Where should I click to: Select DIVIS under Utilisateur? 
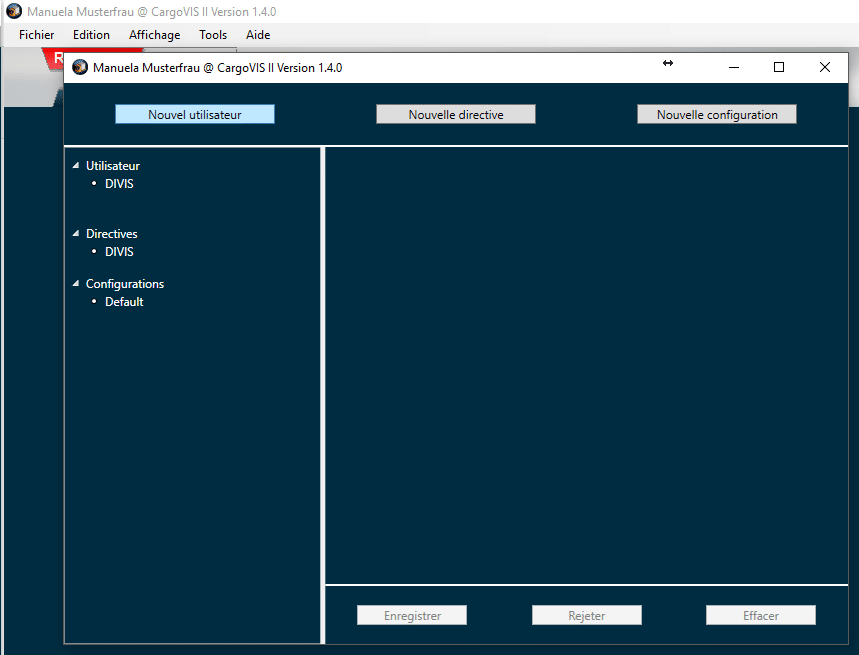pyautogui.click(x=119, y=183)
